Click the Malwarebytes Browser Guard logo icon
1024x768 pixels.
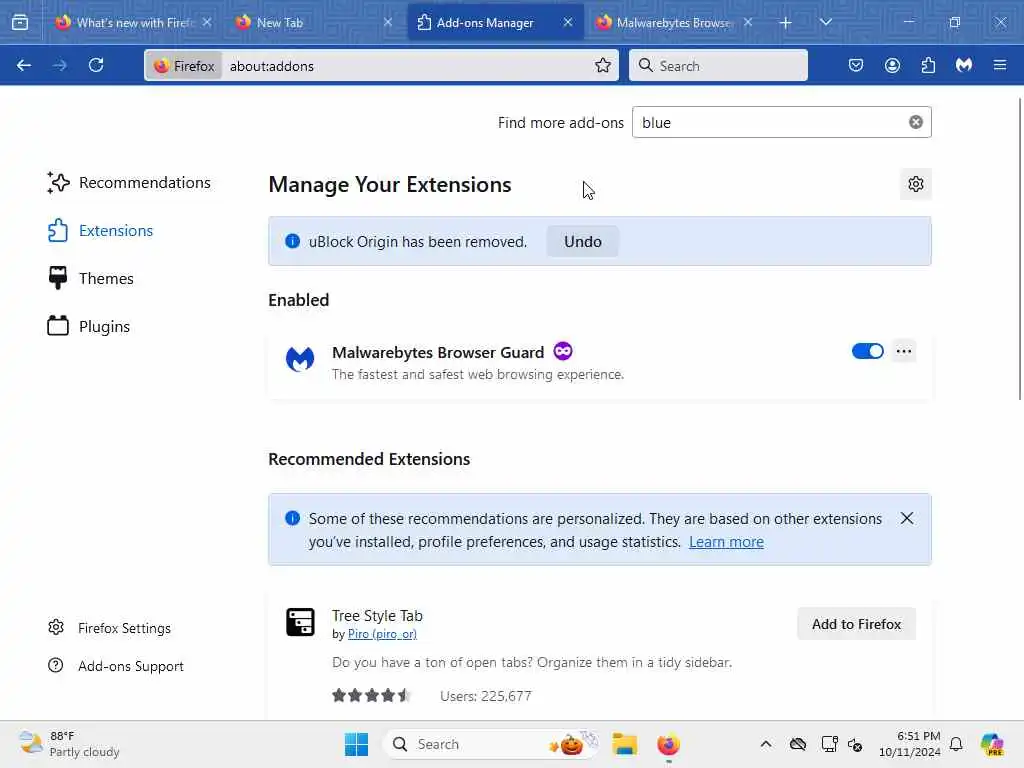[300, 359]
